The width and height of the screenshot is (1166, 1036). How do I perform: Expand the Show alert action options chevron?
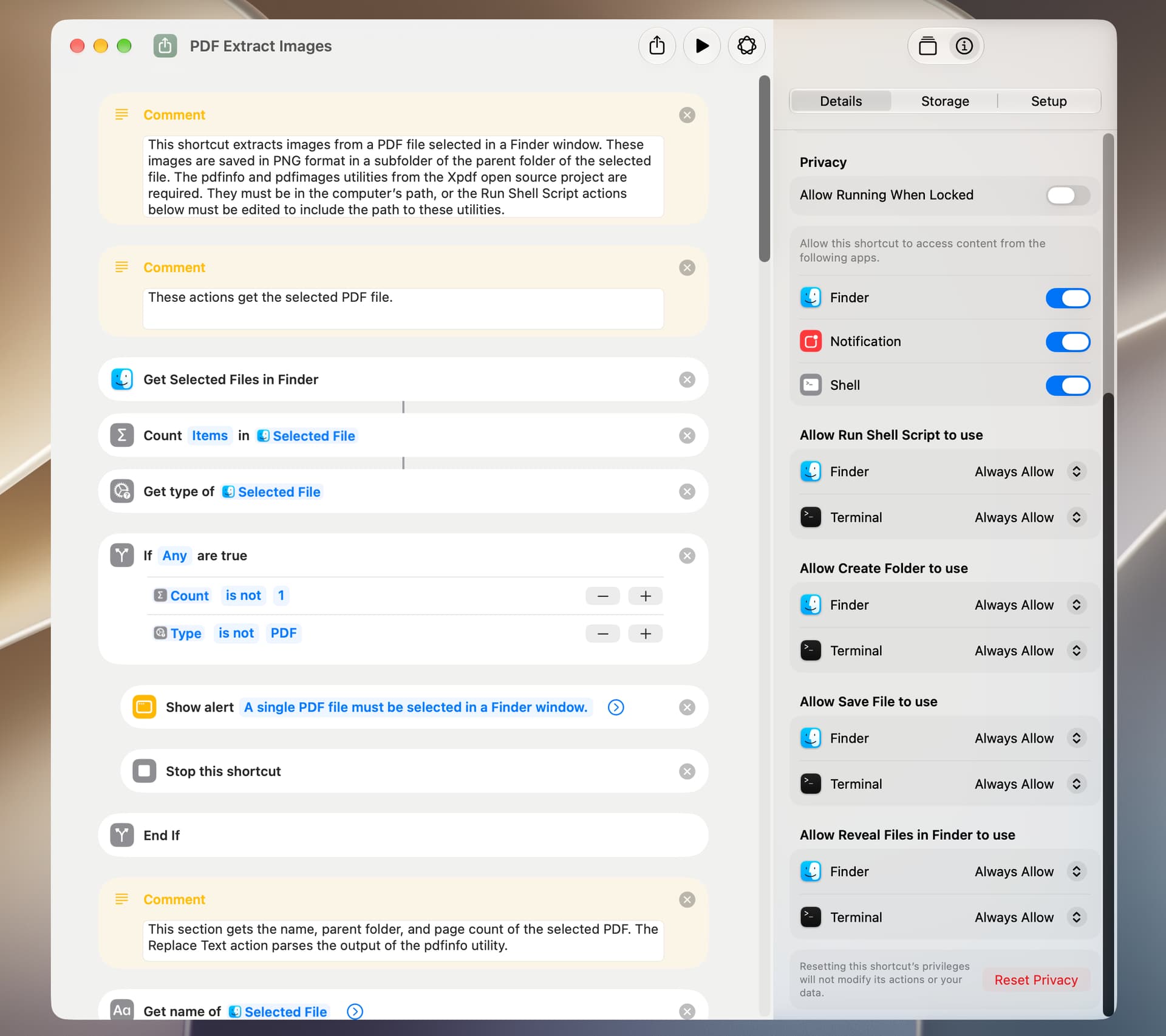(616, 707)
